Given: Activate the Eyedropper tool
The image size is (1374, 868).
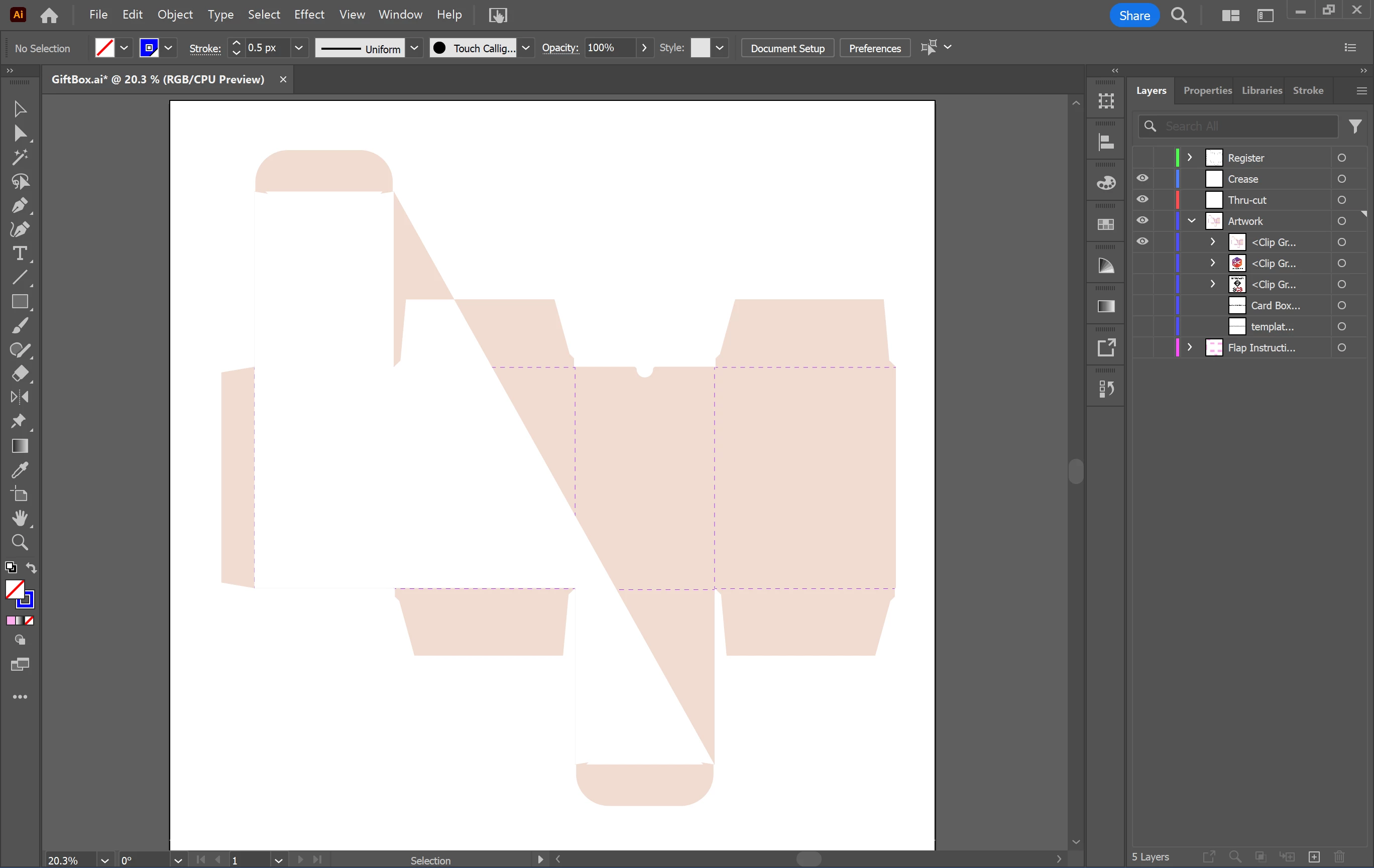Looking at the screenshot, I should pyautogui.click(x=20, y=470).
